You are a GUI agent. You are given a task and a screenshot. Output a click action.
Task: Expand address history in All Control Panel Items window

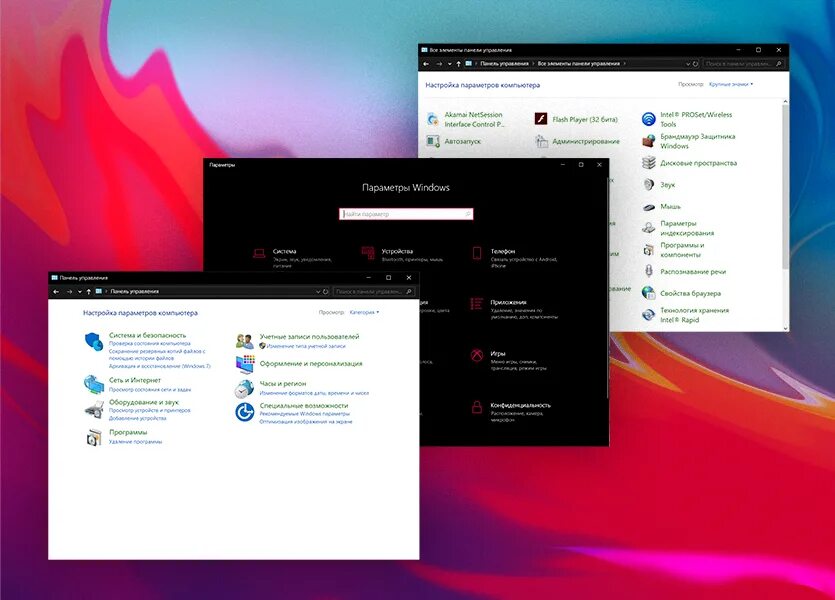point(688,64)
